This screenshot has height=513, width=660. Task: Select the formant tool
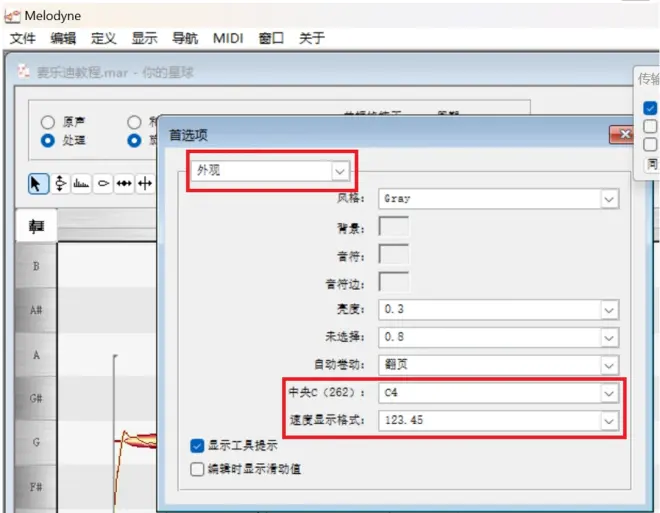[81, 184]
